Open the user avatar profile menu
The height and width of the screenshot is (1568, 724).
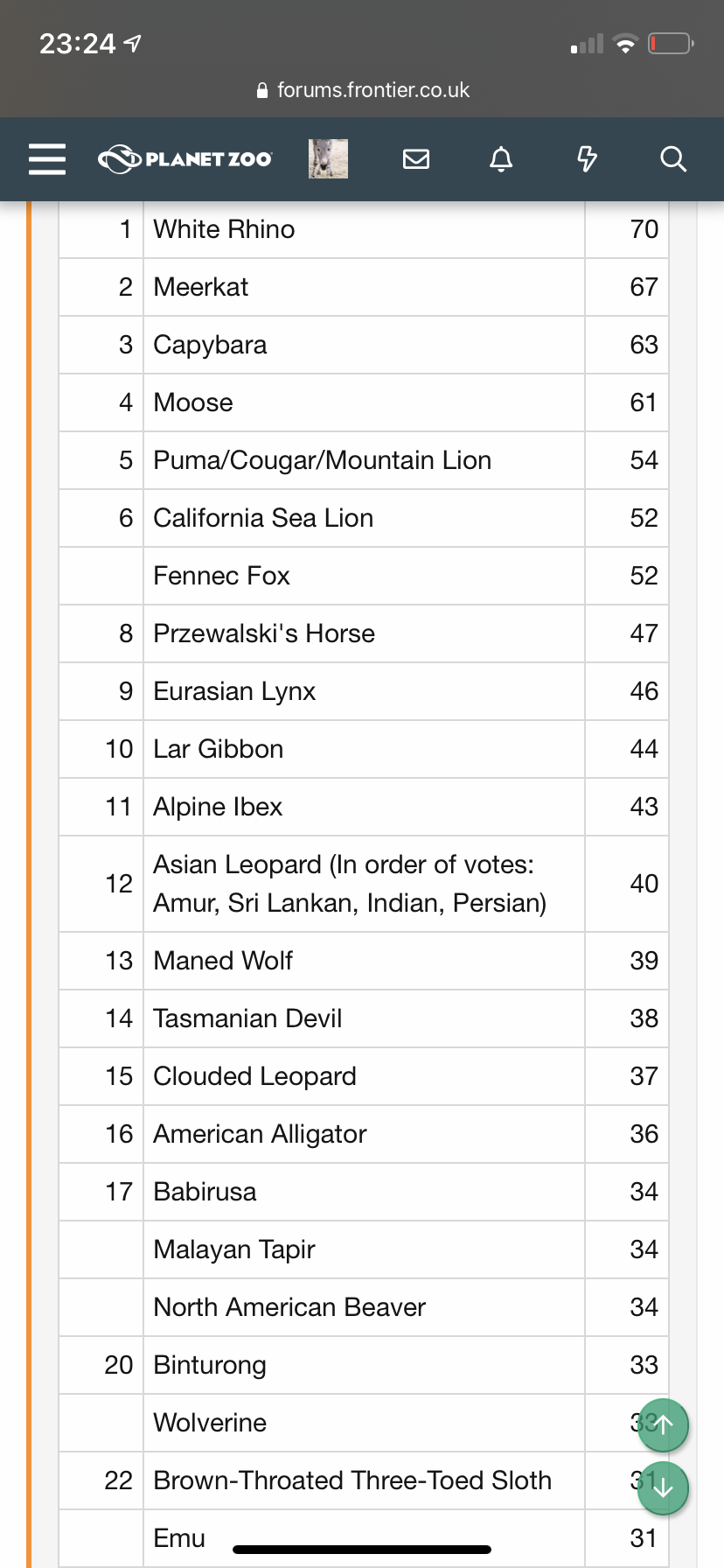328,158
